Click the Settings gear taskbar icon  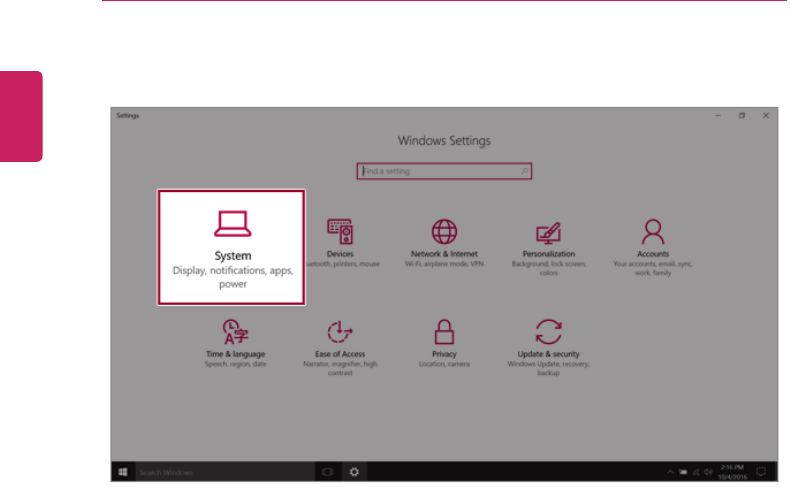(354, 472)
